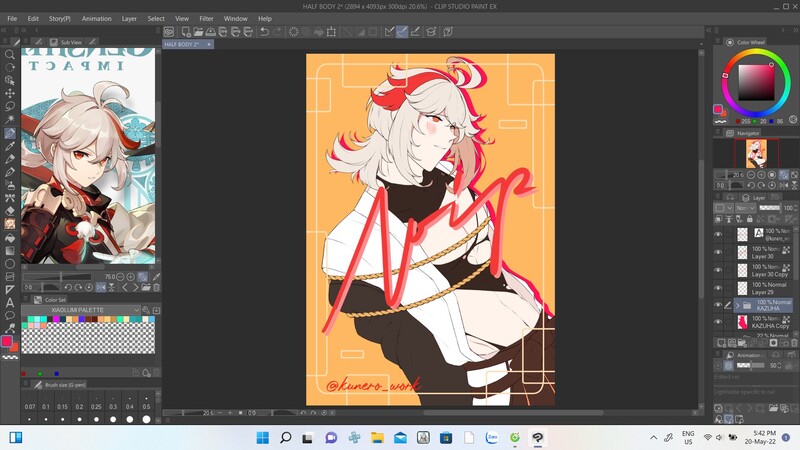Delete layer via trash icon in Layer panel
Viewport: 800px width, 450px height.
(794, 343)
